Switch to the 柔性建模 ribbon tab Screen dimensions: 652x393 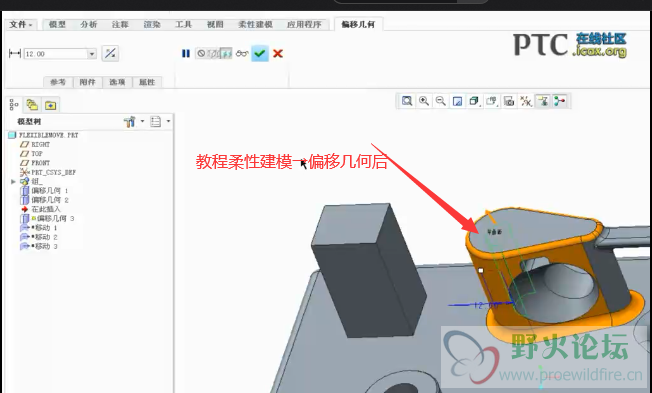point(255,25)
